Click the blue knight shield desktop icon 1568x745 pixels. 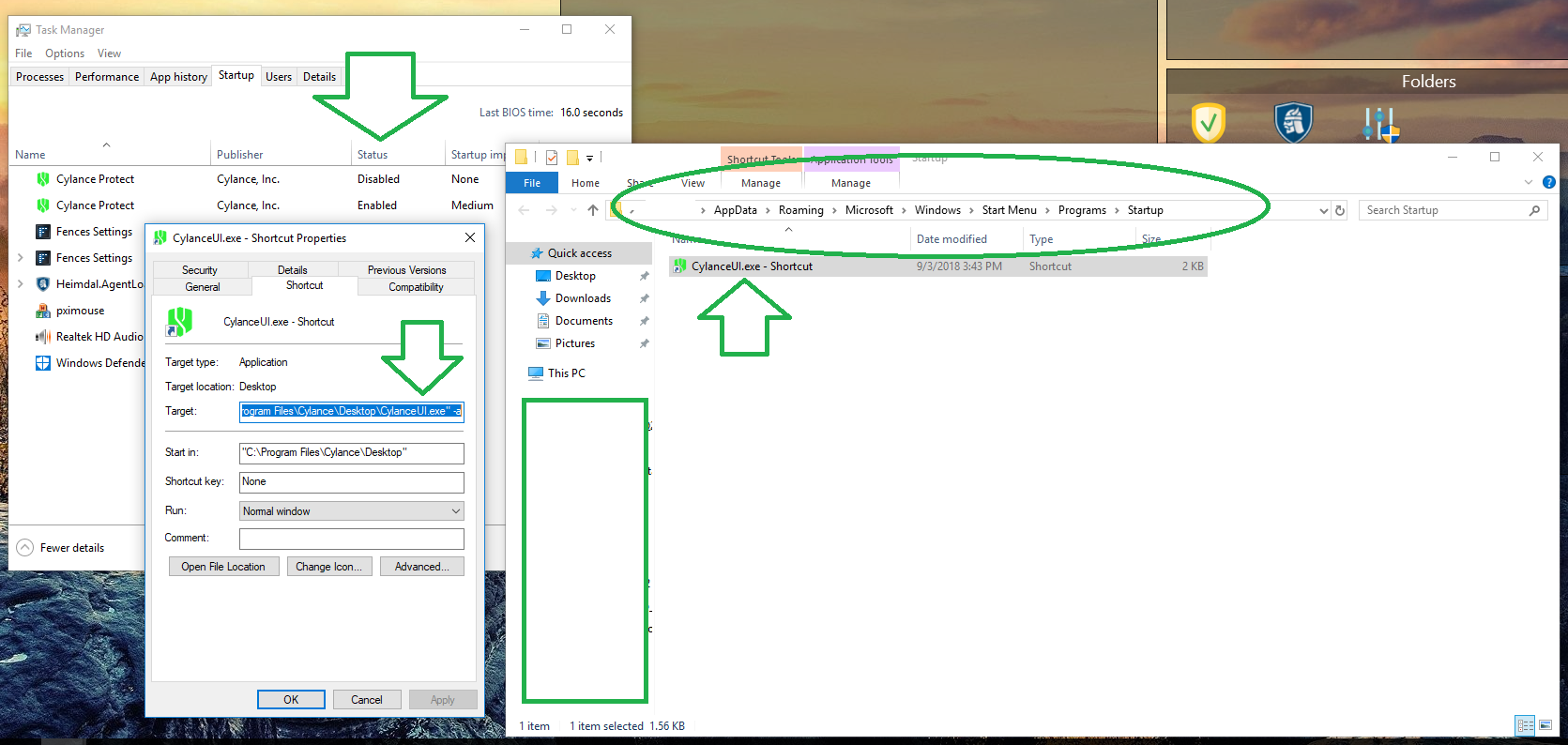click(1294, 123)
